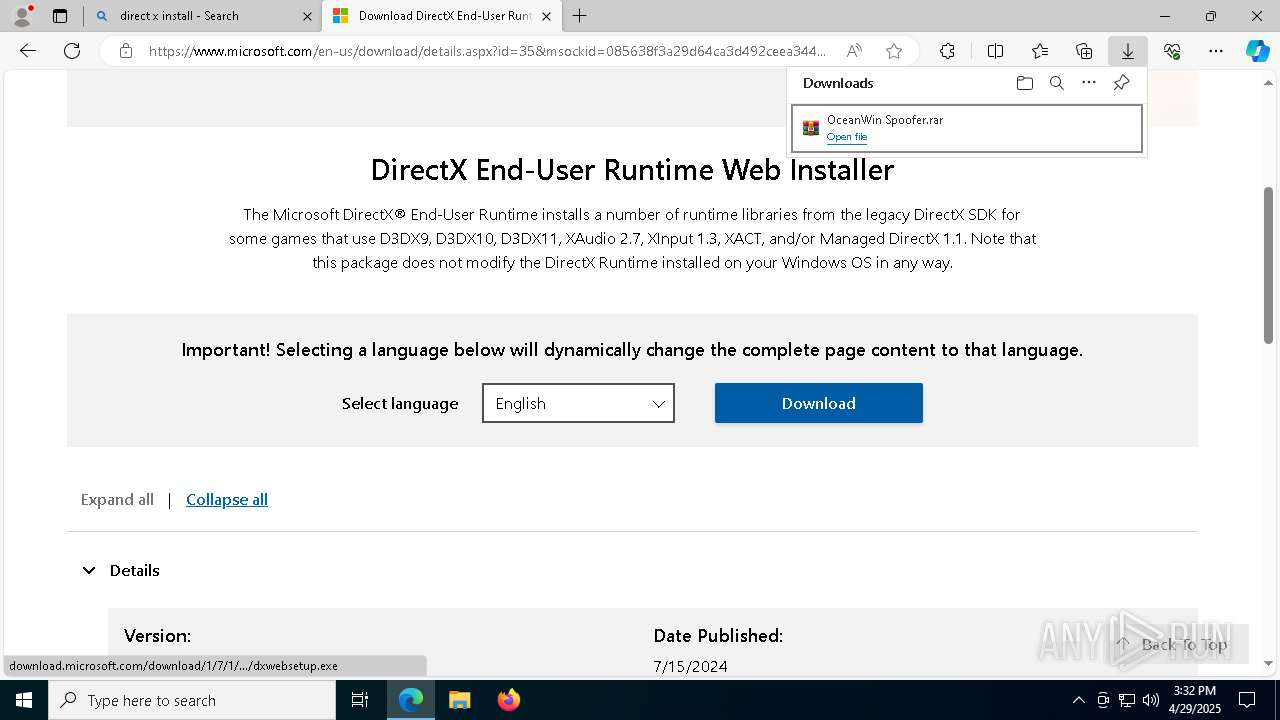The height and width of the screenshot is (720, 1280).
Task: Open Task View on taskbar
Action: coord(360,700)
